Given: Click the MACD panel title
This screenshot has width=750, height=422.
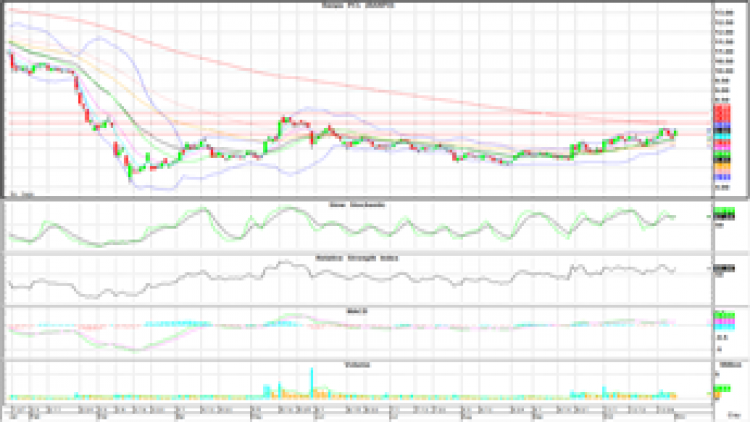Looking at the screenshot, I should 358,310.
